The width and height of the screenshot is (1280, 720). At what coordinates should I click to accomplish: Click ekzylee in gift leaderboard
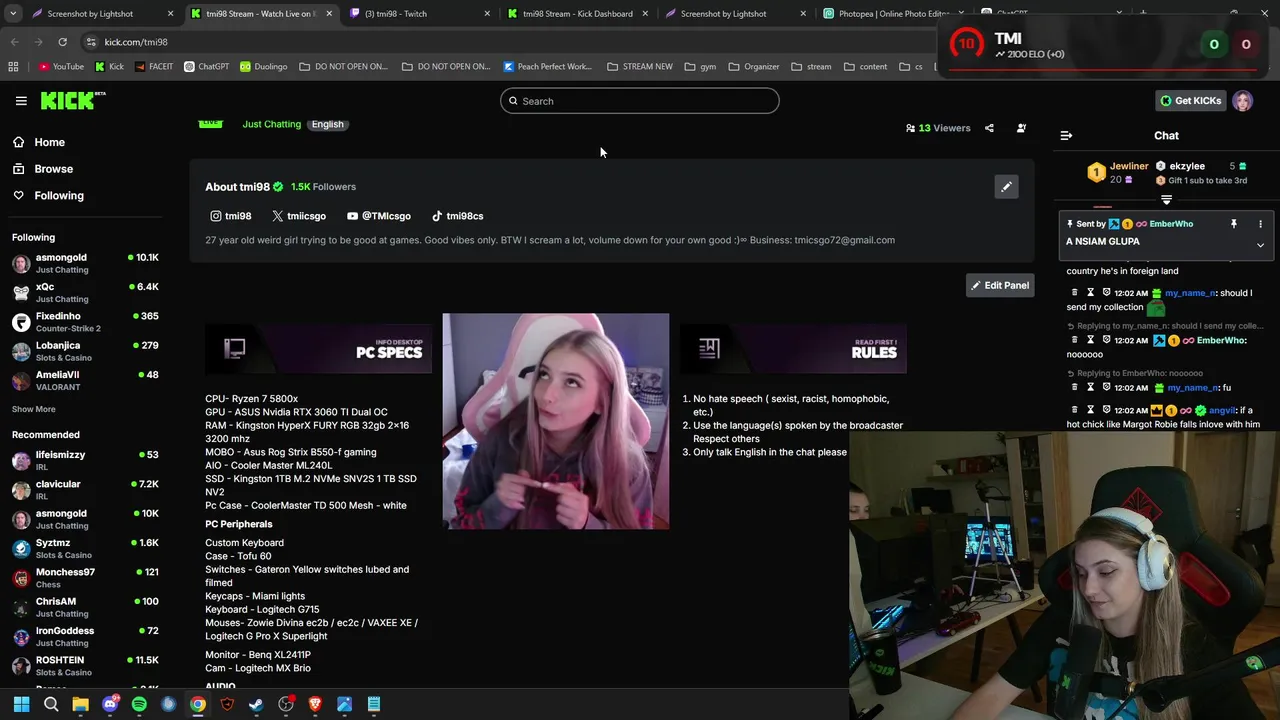tap(1187, 166)
